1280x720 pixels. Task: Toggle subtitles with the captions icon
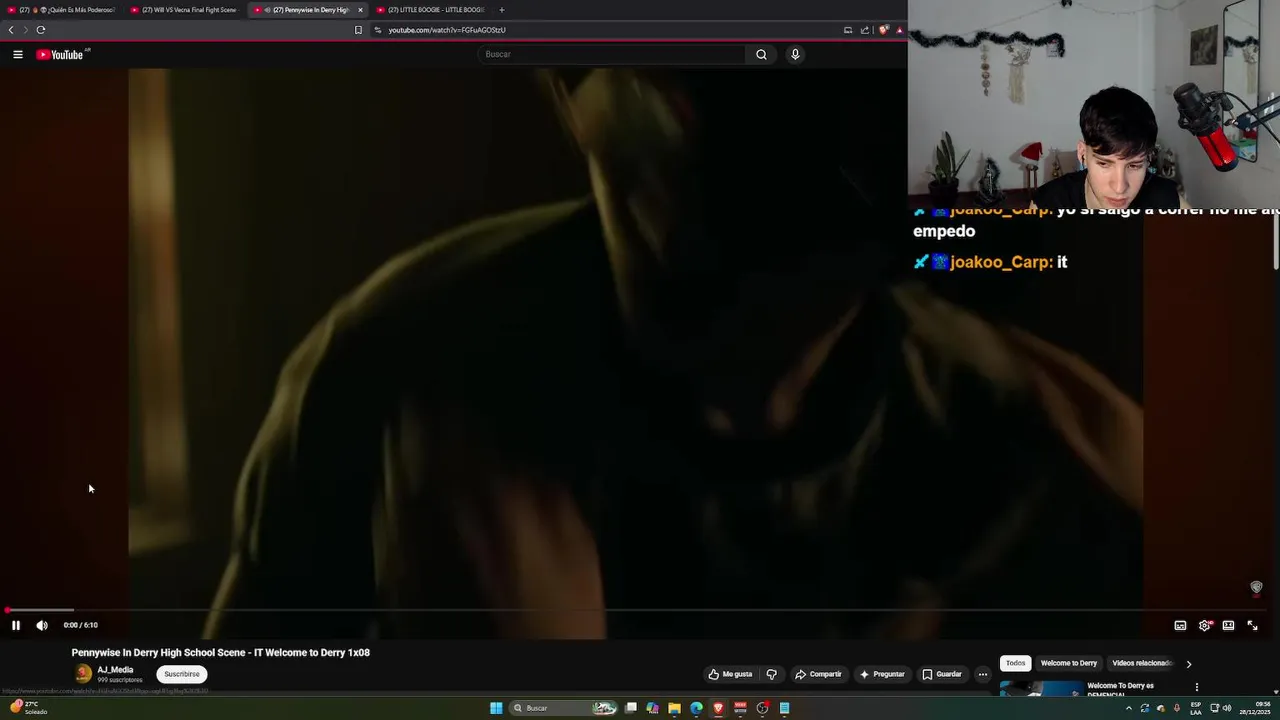[1180, 625]
